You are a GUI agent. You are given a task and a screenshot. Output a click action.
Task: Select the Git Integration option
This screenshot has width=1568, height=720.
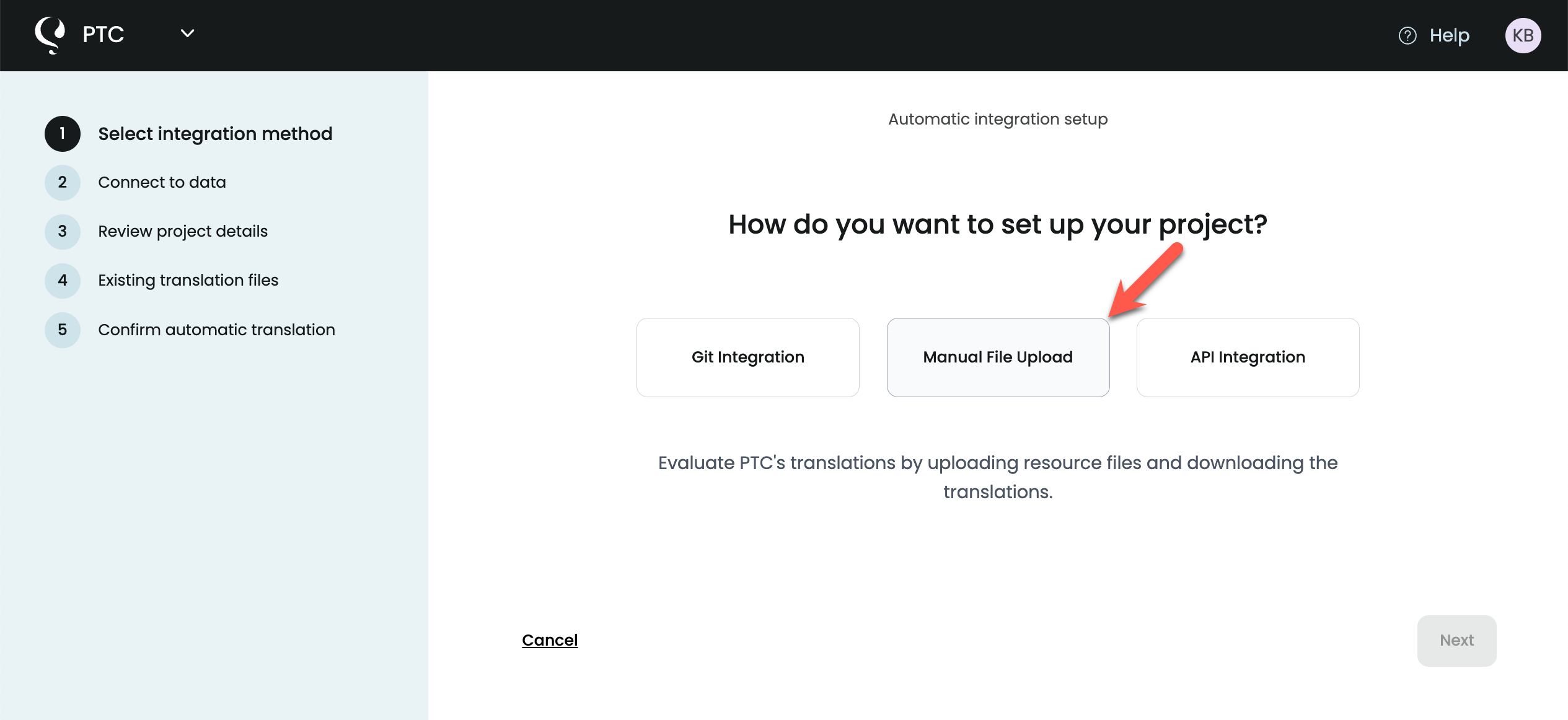(747, 358)
